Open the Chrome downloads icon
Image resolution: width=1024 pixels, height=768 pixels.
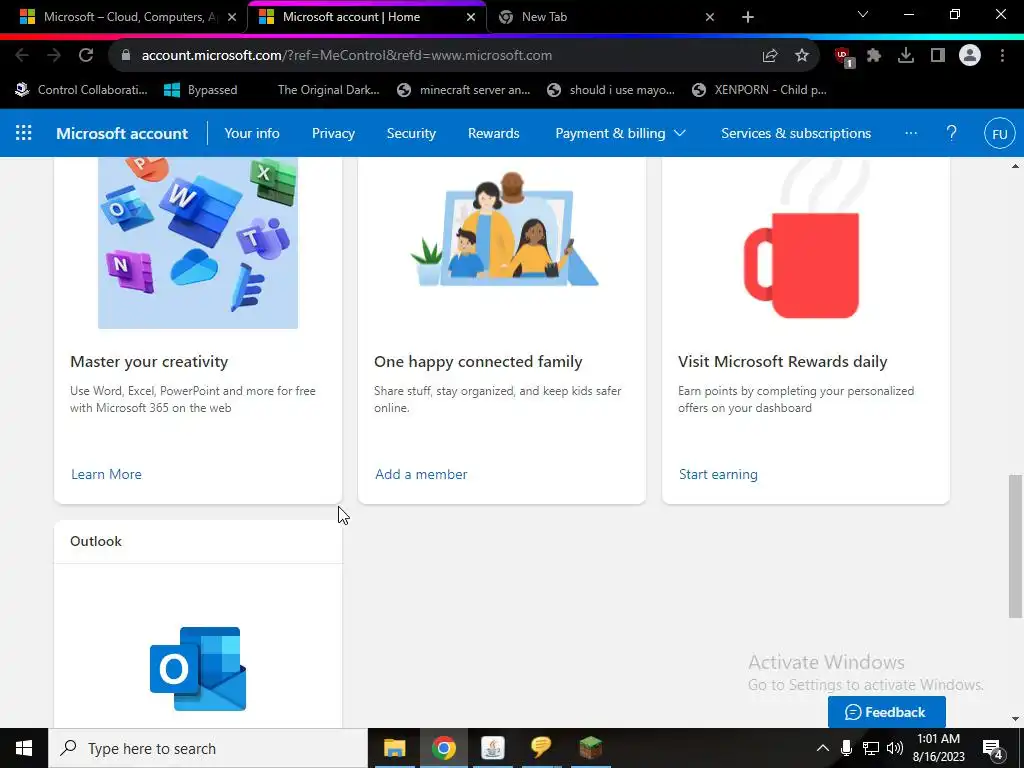(906, 56)
